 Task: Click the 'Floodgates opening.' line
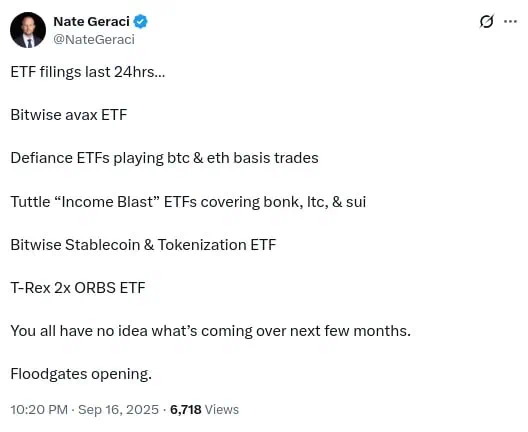coord(81,374)
